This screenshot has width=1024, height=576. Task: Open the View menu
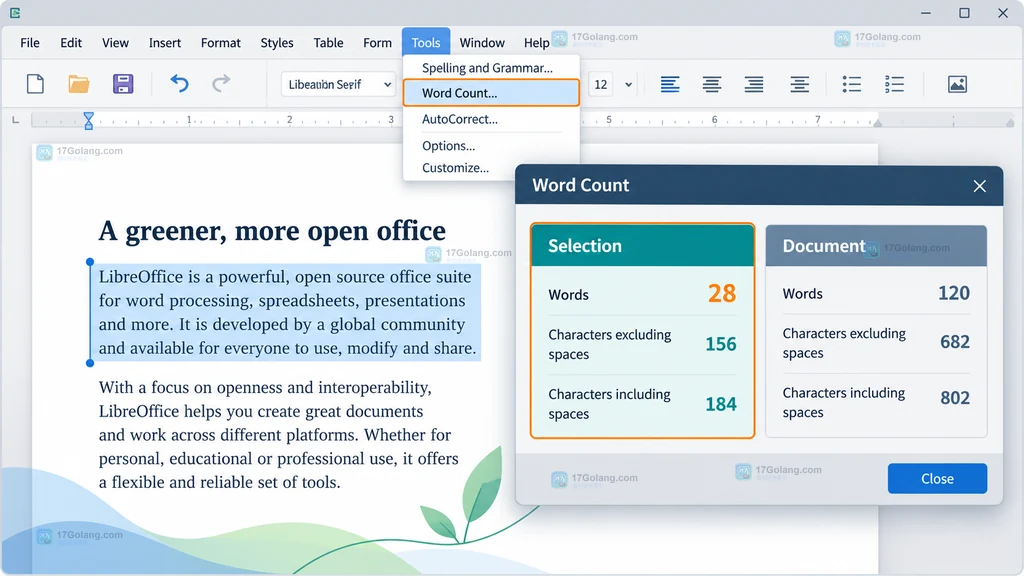click(x=116, y=43)
